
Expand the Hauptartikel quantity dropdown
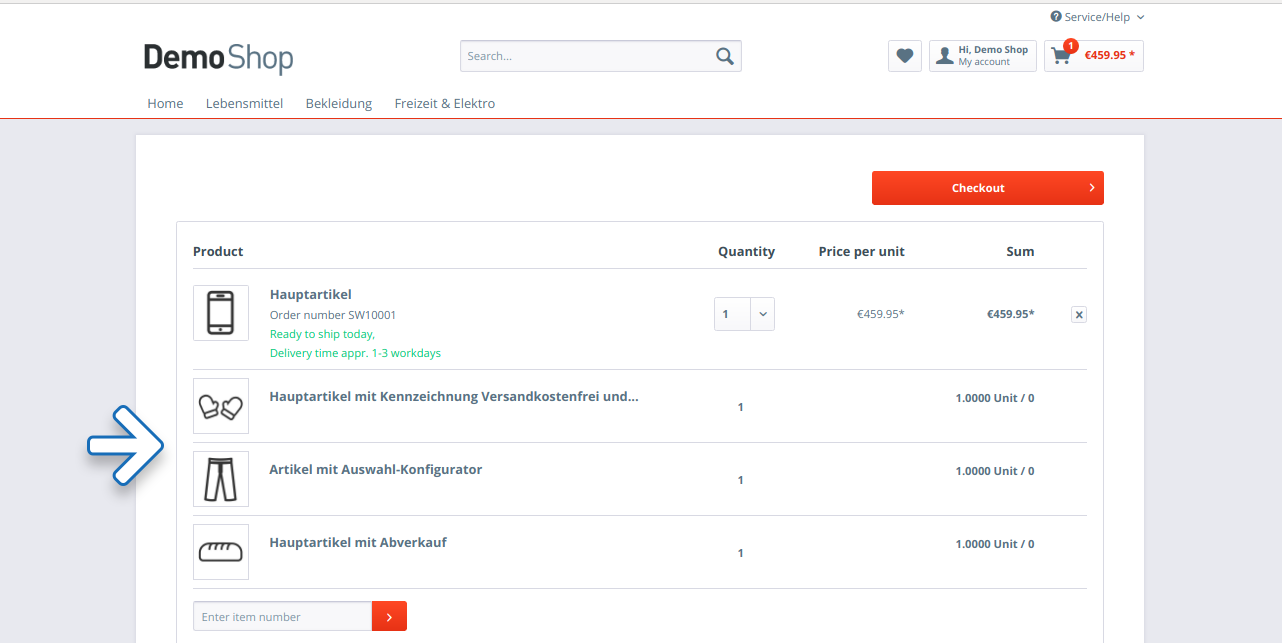coord(762,314)
